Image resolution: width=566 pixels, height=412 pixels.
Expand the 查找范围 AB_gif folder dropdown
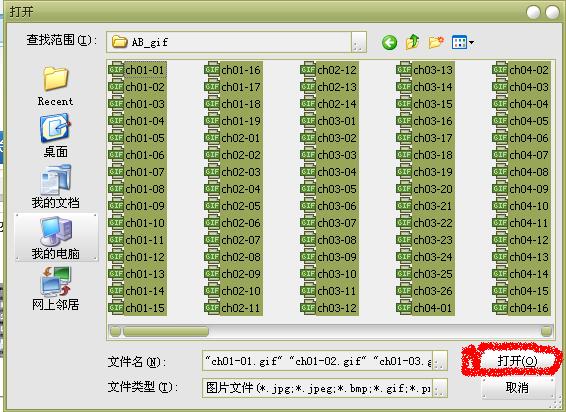pos(358,42)
